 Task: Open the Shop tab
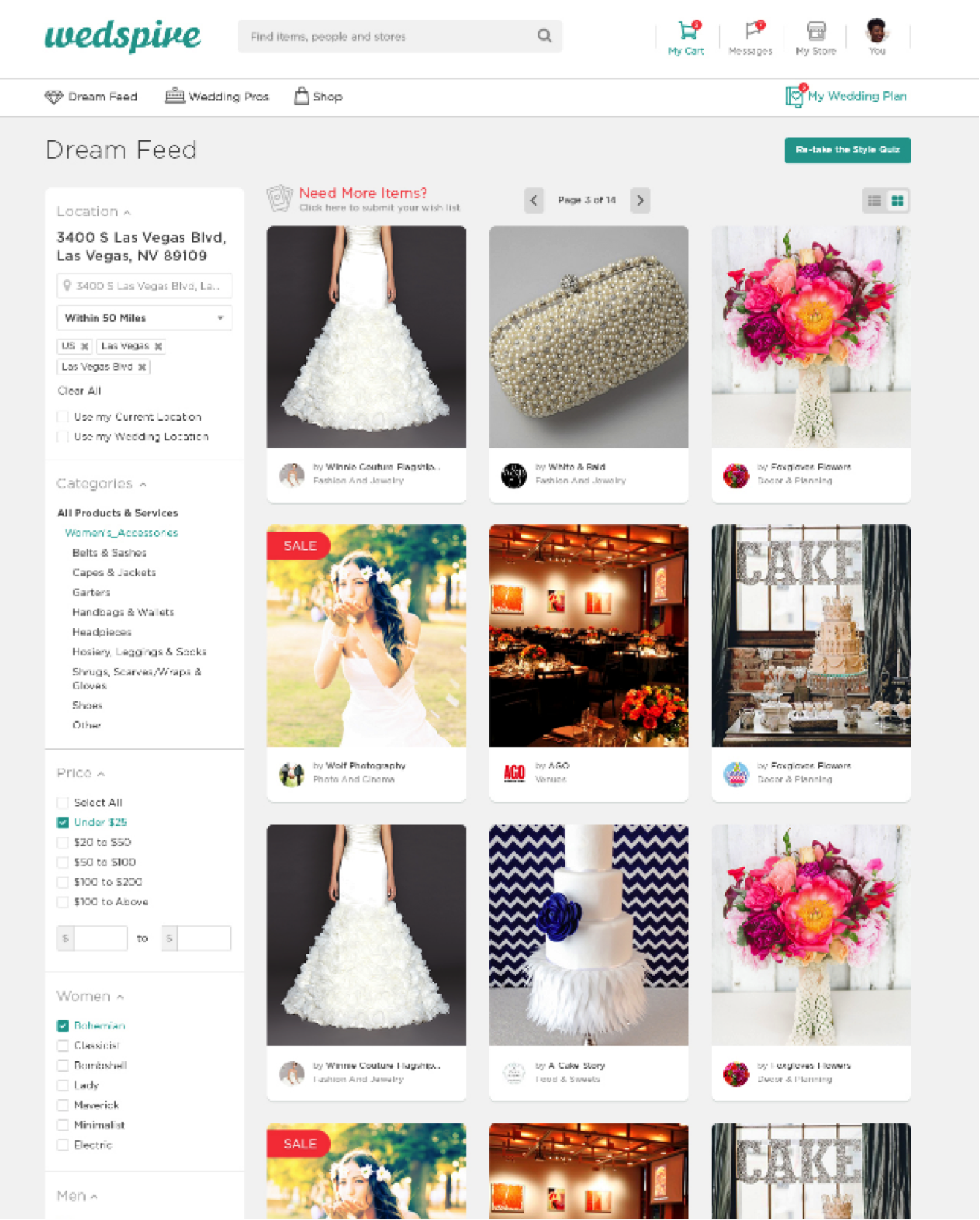pos(318,97)
